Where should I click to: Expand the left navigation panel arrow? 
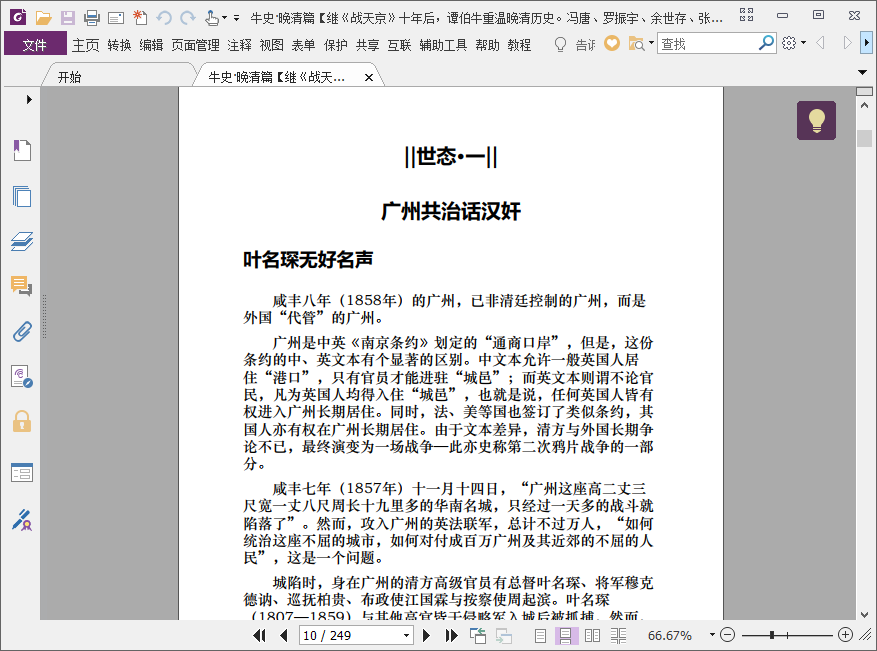coord(29,100)
